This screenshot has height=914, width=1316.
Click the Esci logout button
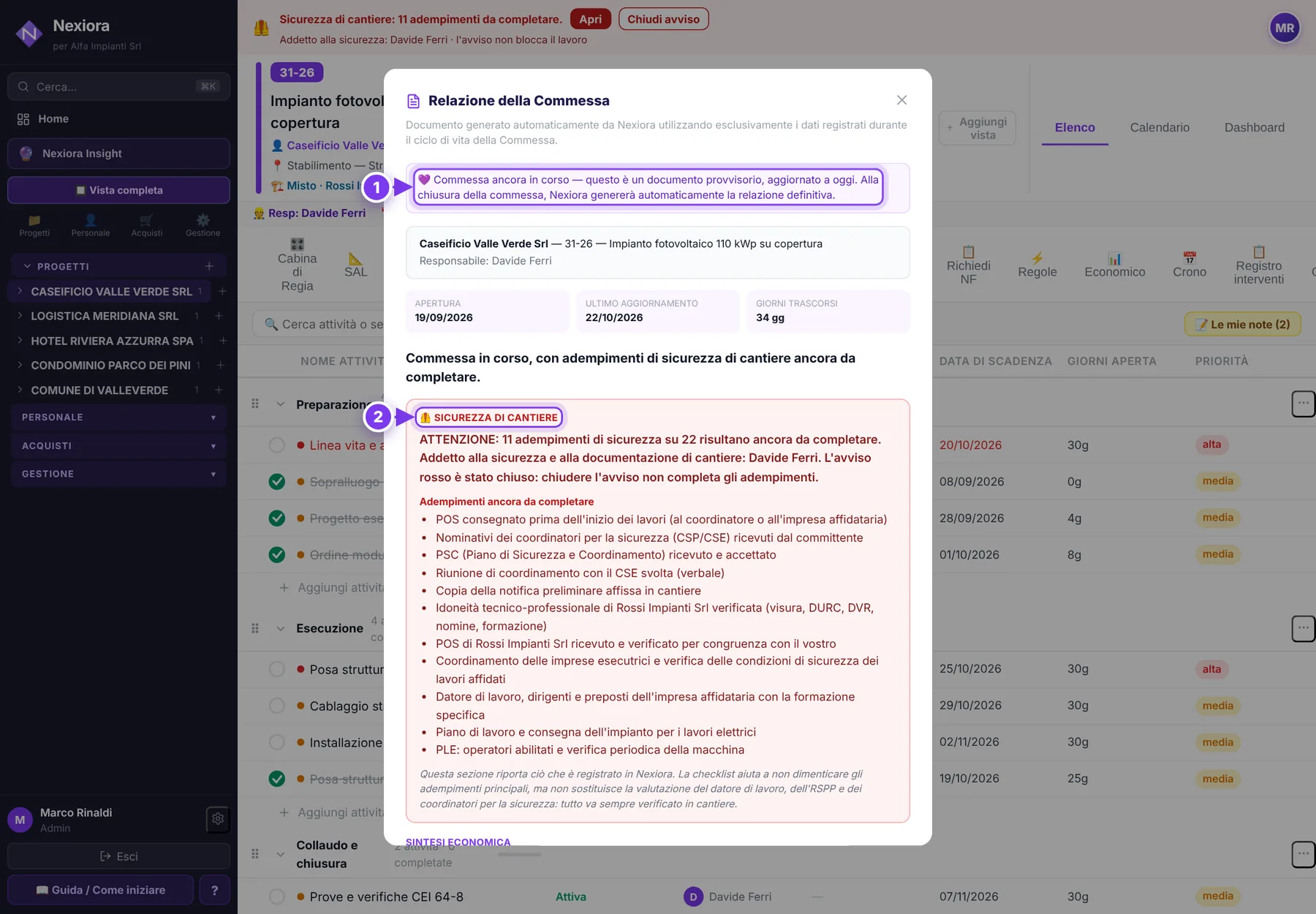[x=118, y=856]
